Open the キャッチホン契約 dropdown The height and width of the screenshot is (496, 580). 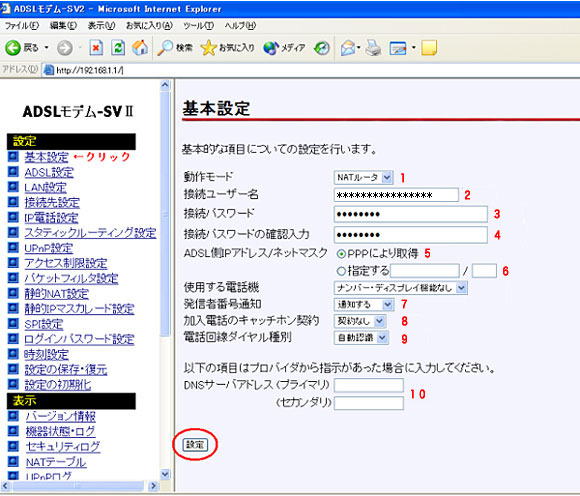point(360,321)
